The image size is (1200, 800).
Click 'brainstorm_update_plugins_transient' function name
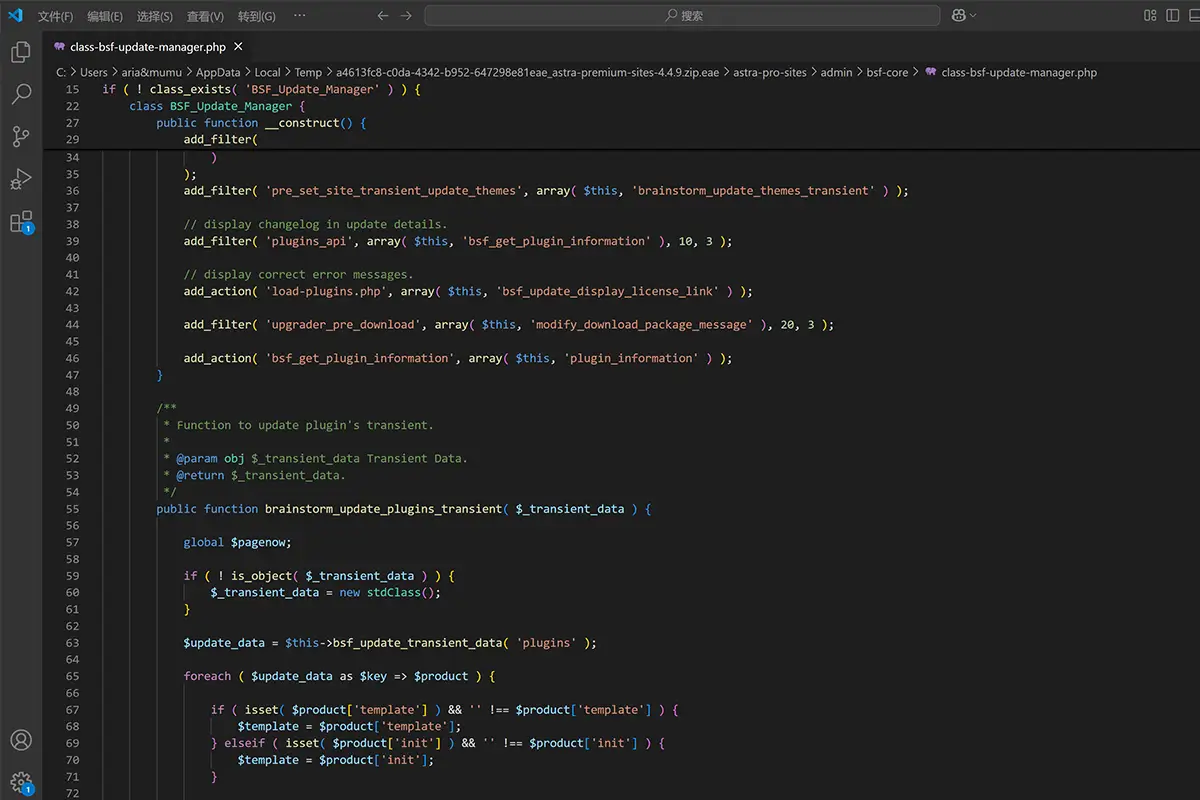[383, 509]
